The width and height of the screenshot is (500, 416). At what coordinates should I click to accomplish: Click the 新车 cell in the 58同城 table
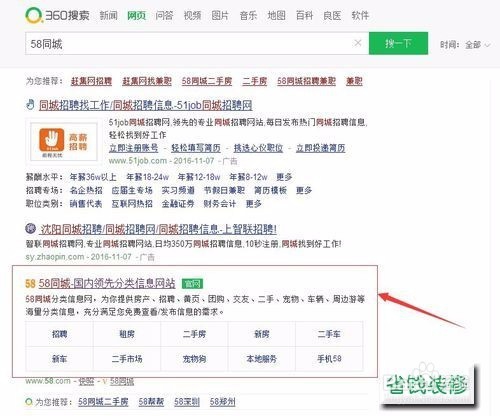tap(60, 359)
